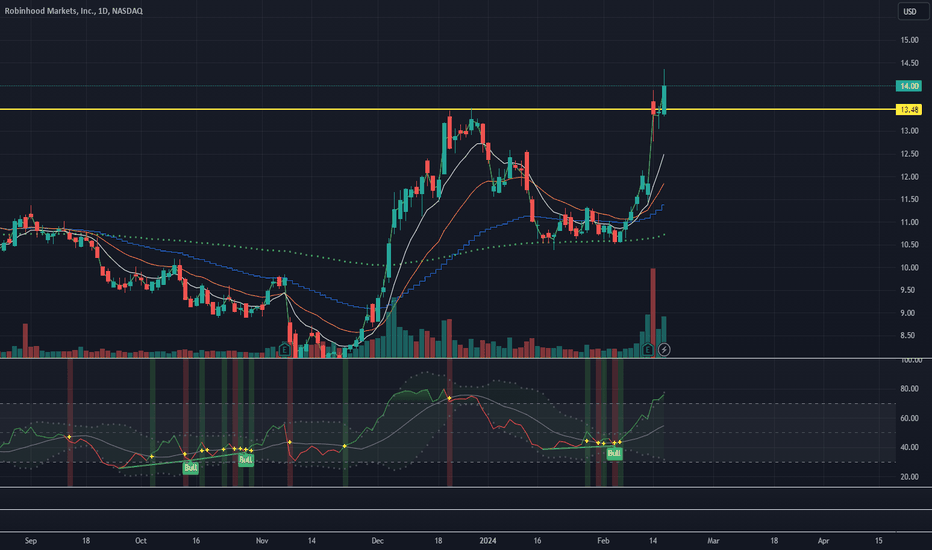Click the 2024 label on time axis
The image size is (932, 550).
[488, 540]
